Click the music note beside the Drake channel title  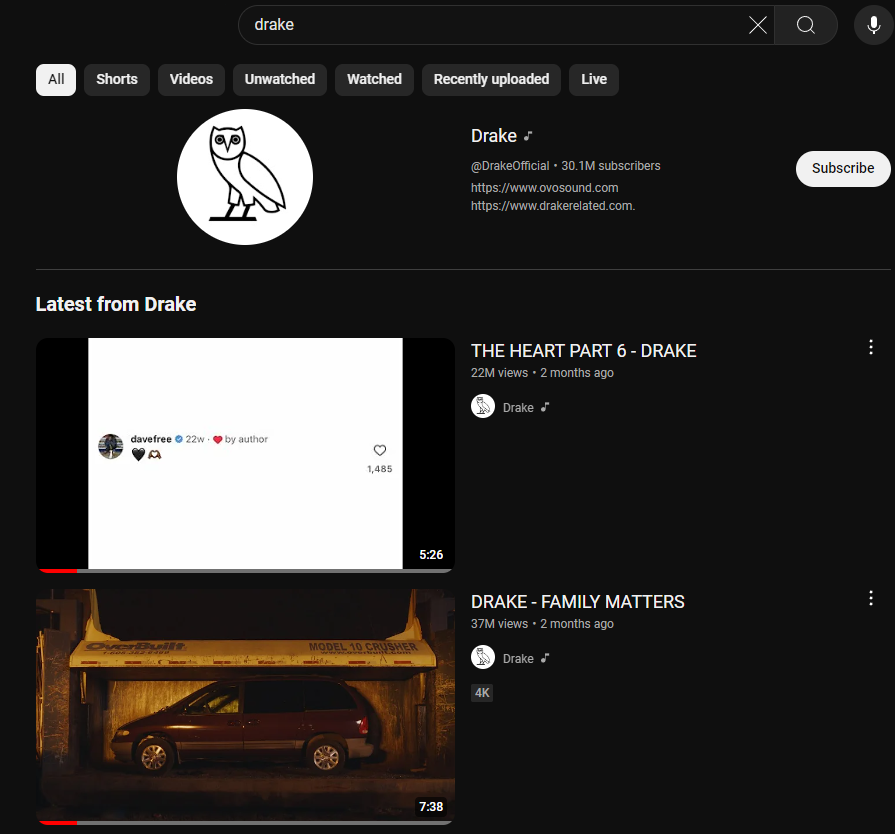click(x=528, y=136)
